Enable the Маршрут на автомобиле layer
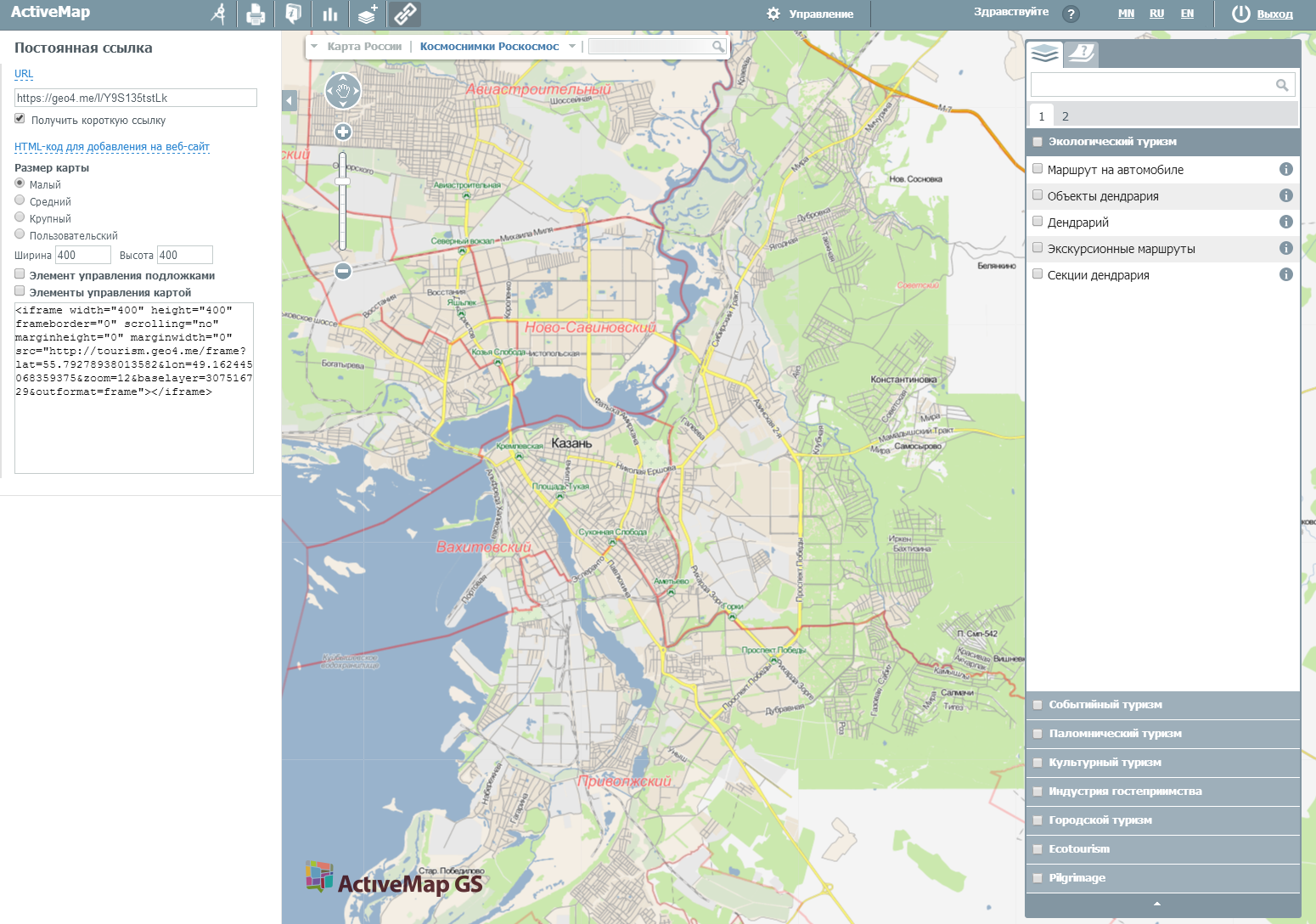Viewport: 1316px width, 924px height. (x=1038, y=169)
